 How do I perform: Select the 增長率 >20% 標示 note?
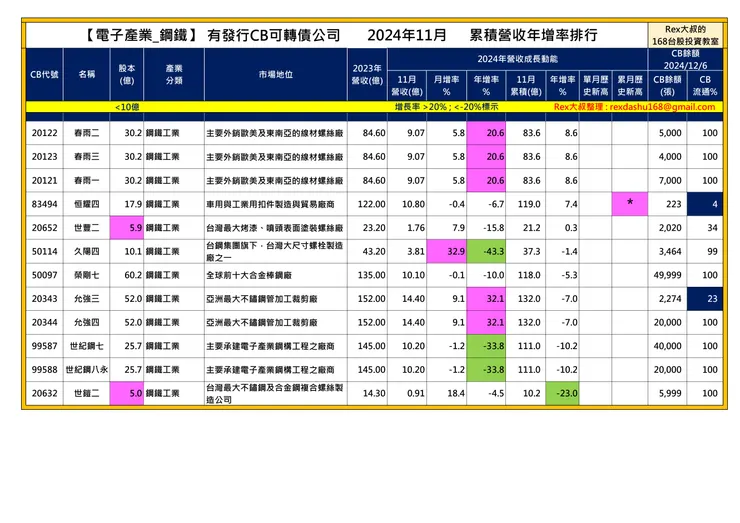pyautogui.click(x=446, y=107)
